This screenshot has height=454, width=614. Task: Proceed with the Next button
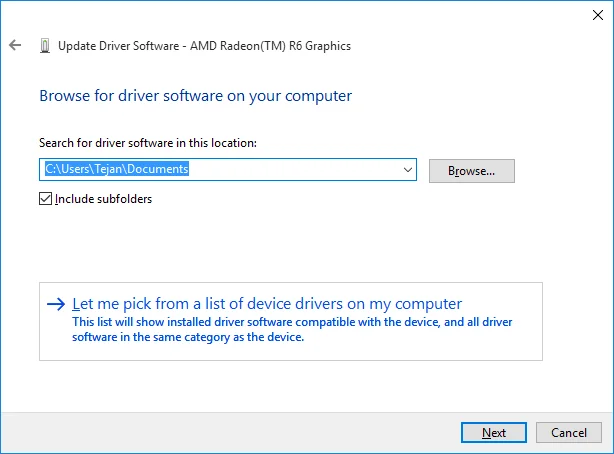click(x=493, y=432)
